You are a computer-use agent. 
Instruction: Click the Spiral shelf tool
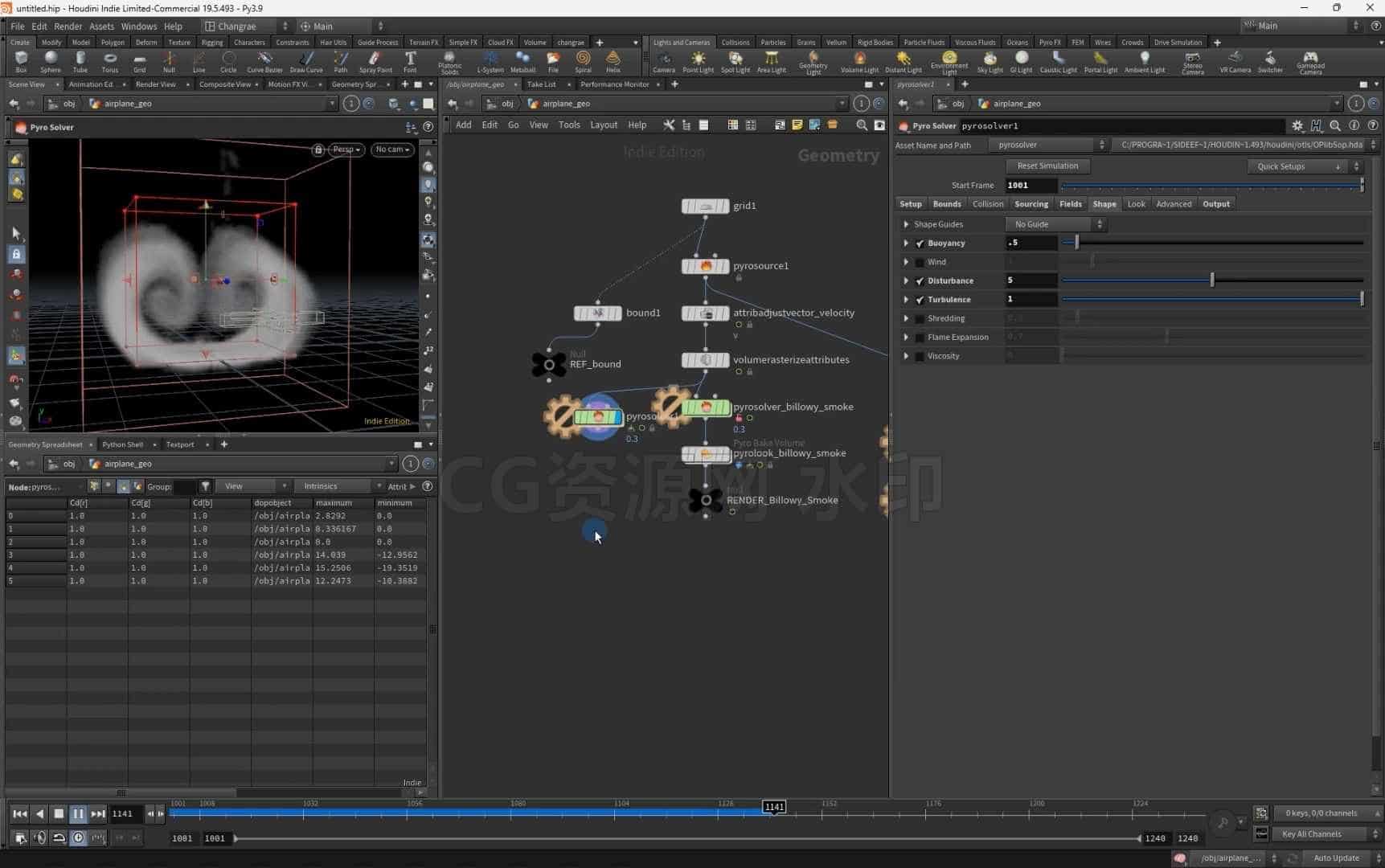click(x=583, y=62)
